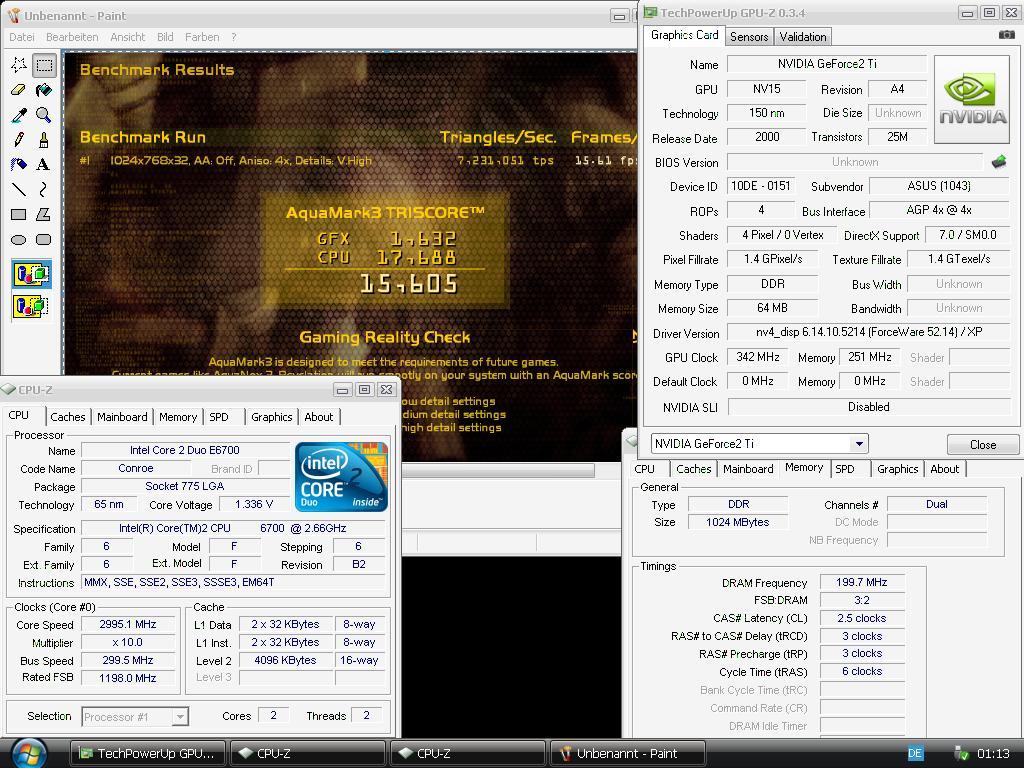
Task: Choose opaque selection option in Paint toolbox
Action: (31, 274)
